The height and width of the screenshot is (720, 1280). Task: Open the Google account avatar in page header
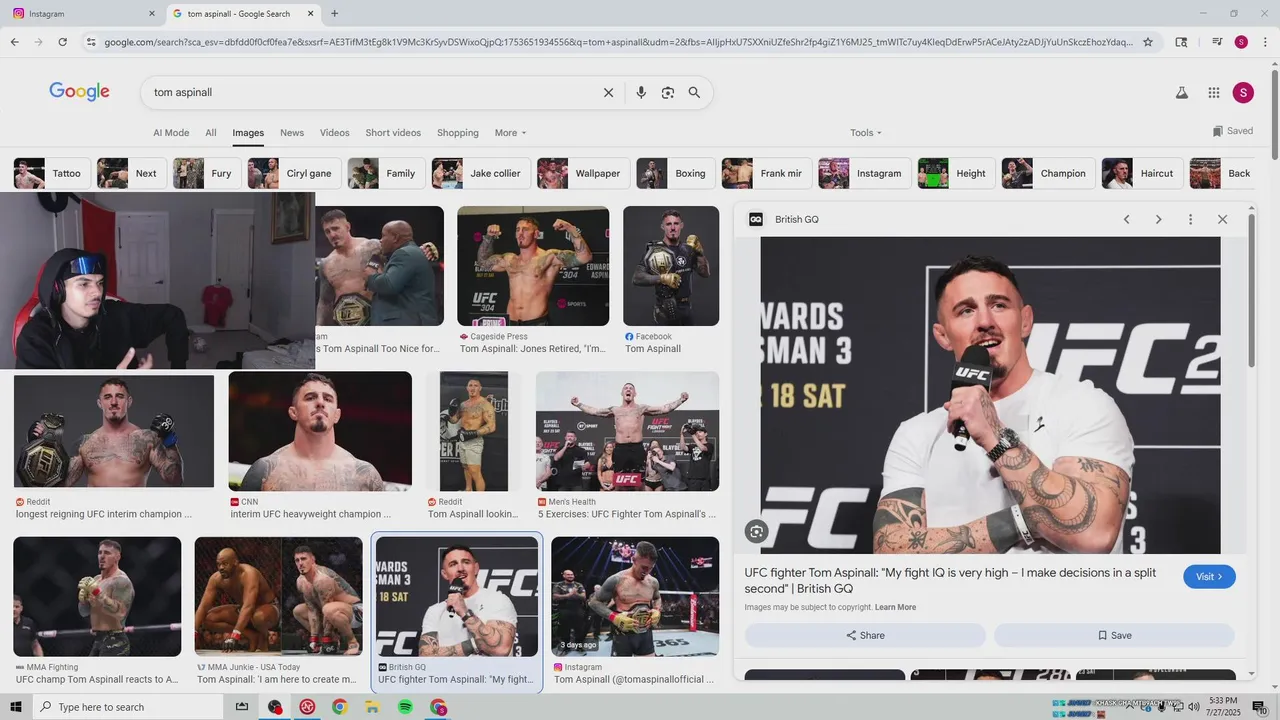[x=1243, y=92]
